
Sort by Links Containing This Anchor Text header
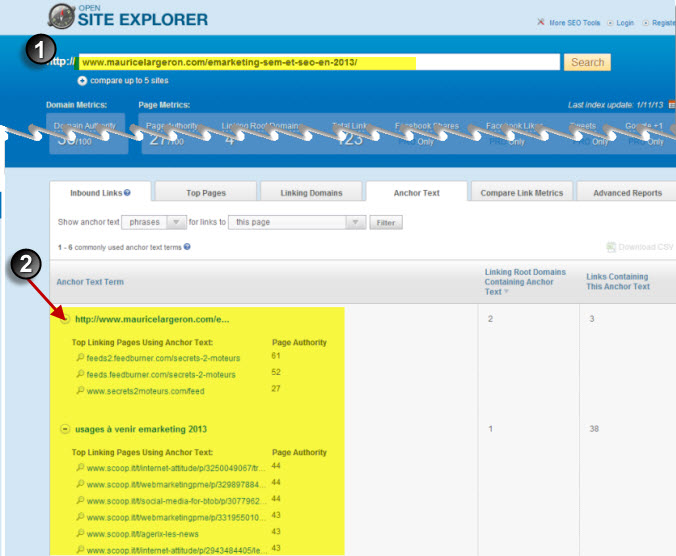[618, 281]
